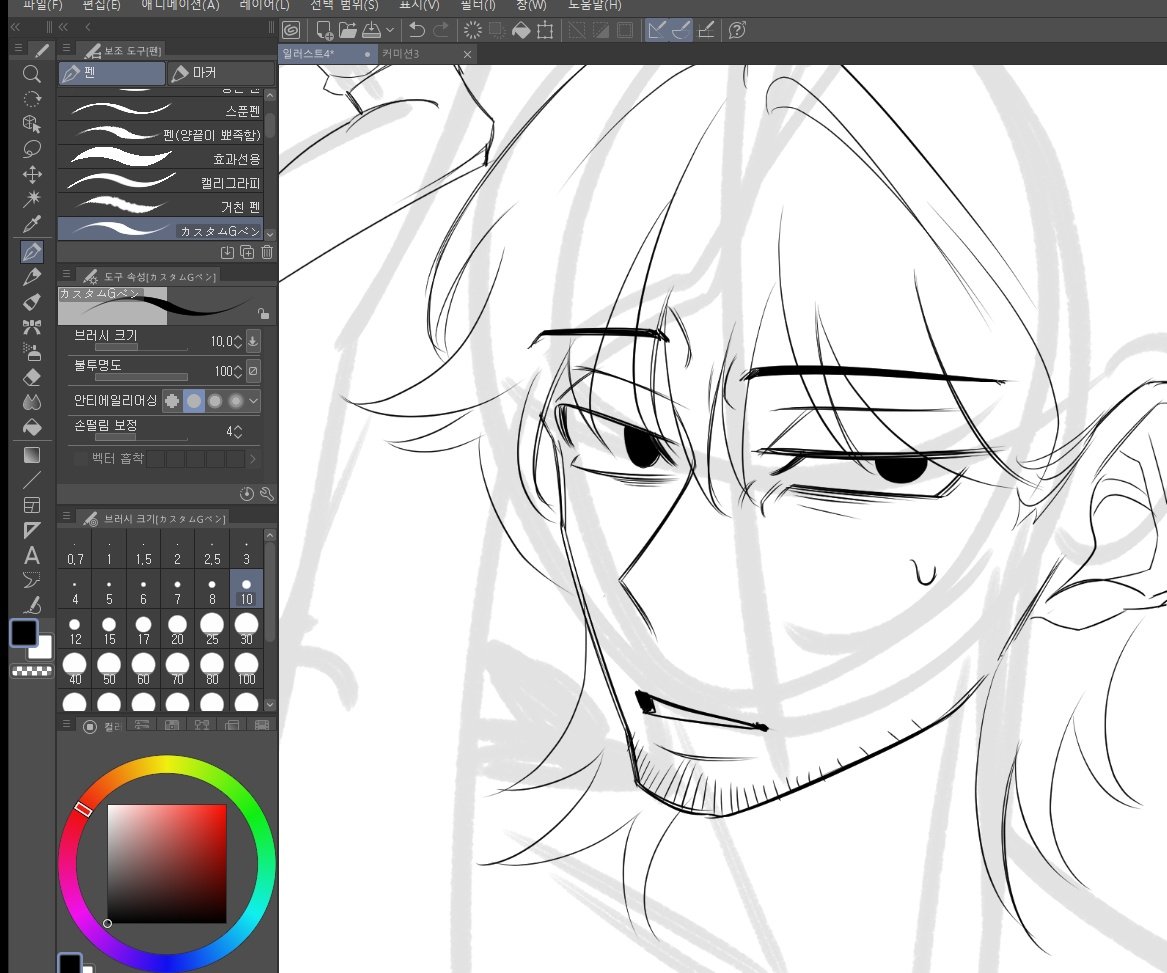Select the Move layer tool
This screenshot has width=1167, height=973.
(x=31, y=174)
